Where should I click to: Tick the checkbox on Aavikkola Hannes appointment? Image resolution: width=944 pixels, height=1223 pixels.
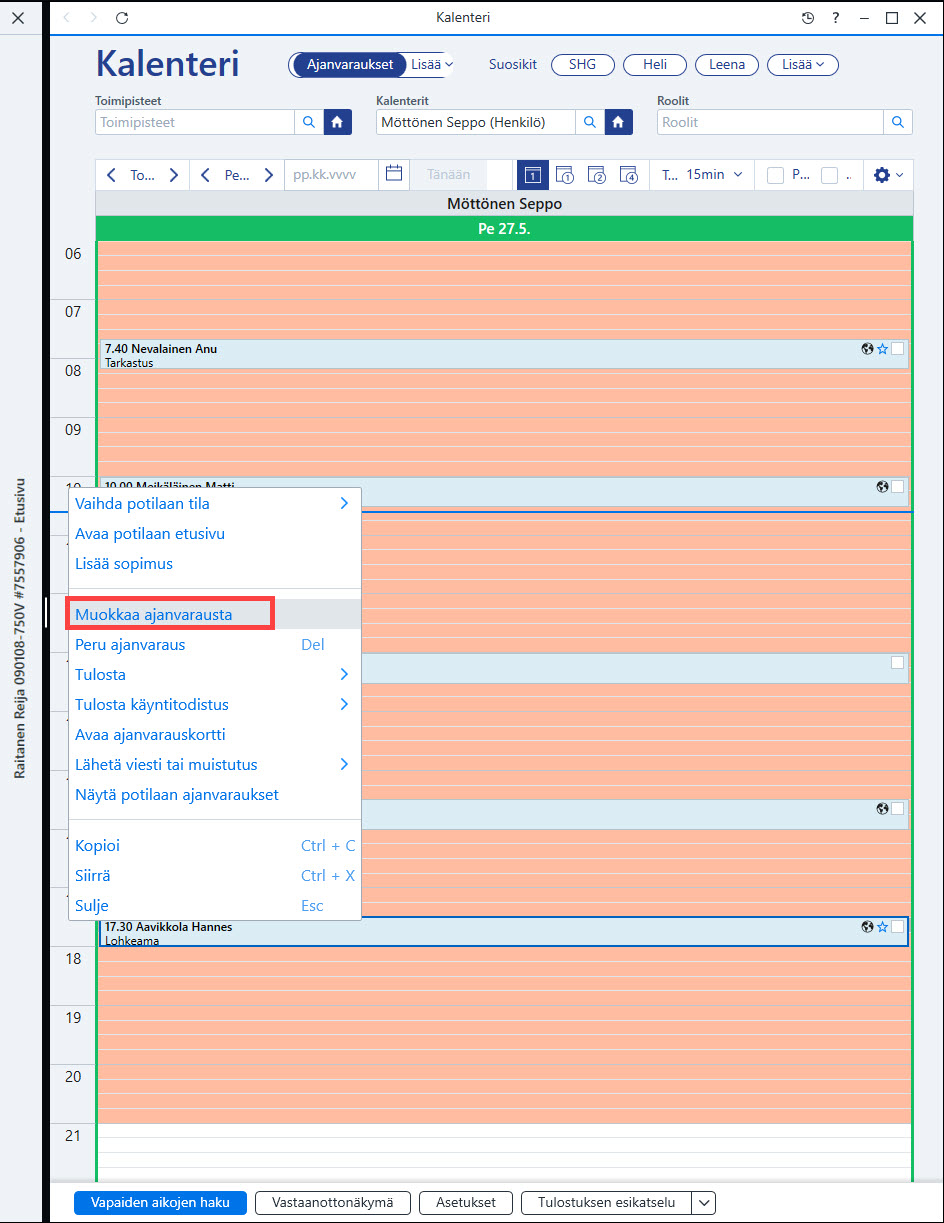click(897, 927)
